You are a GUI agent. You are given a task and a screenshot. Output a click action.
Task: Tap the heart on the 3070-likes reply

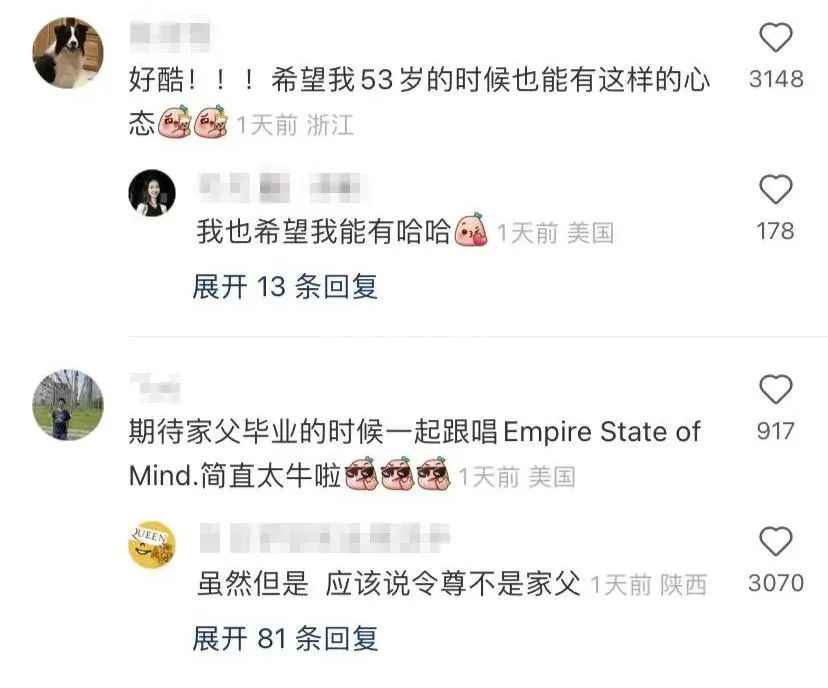pyautogui.click(x=775, y=541)
